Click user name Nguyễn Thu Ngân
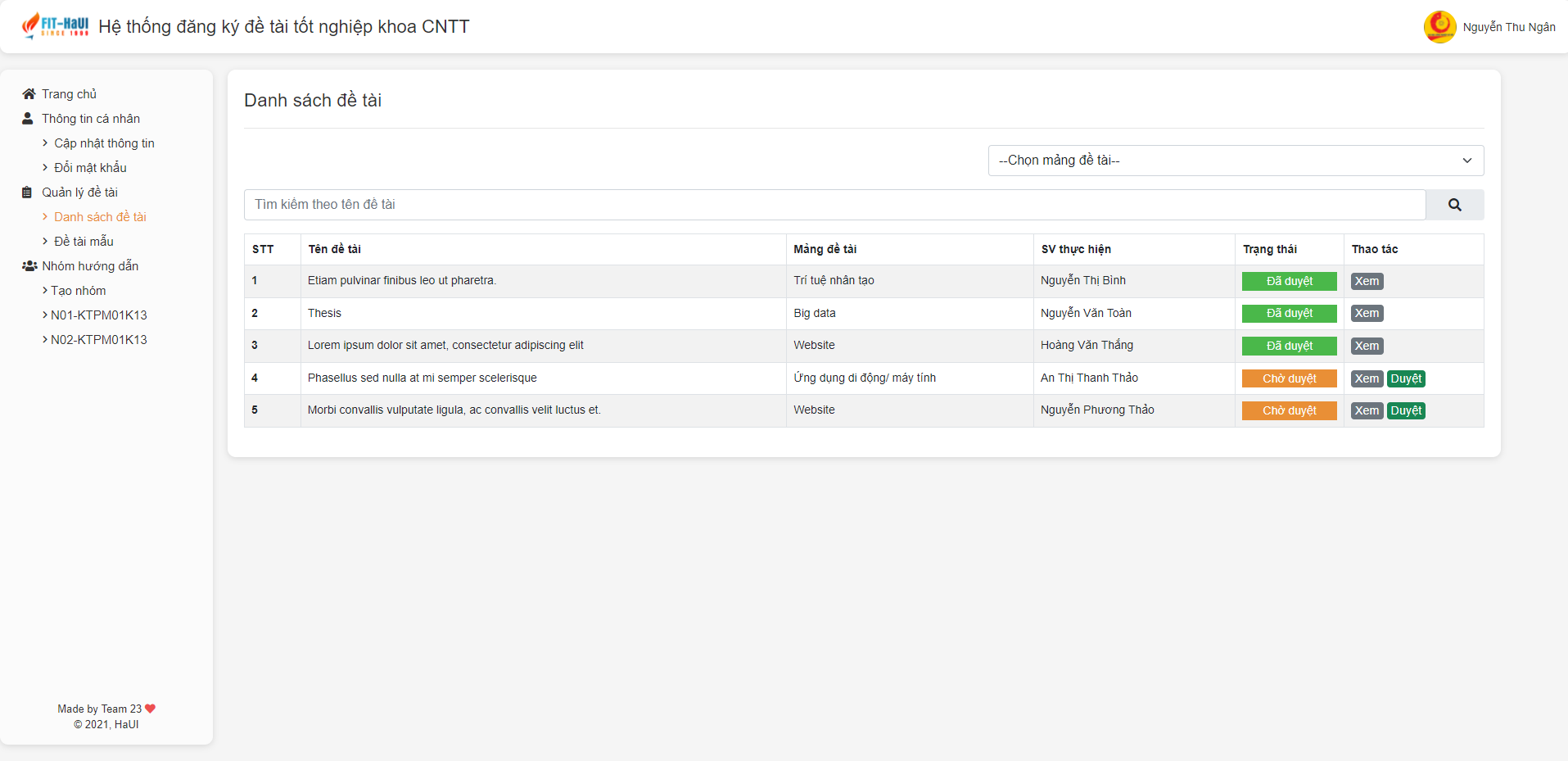The image size is (1568, 761). (x=1509, y=27)
